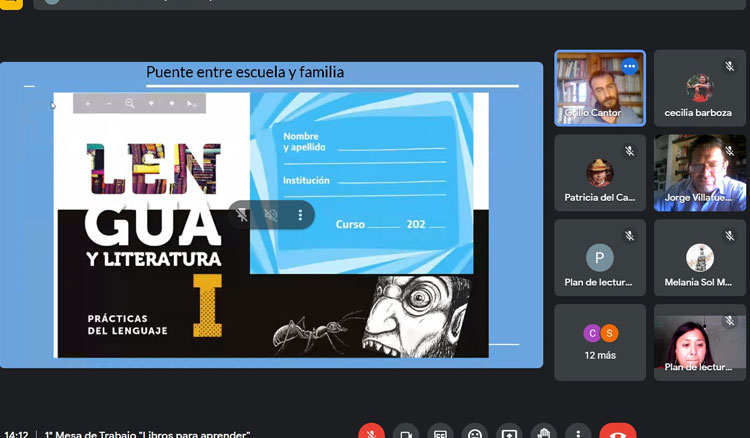Image resolution: width=750 pixels, height=438 pixels.
Task: Toggle presentation audio mute icon
Action: (x=271, y=215)
